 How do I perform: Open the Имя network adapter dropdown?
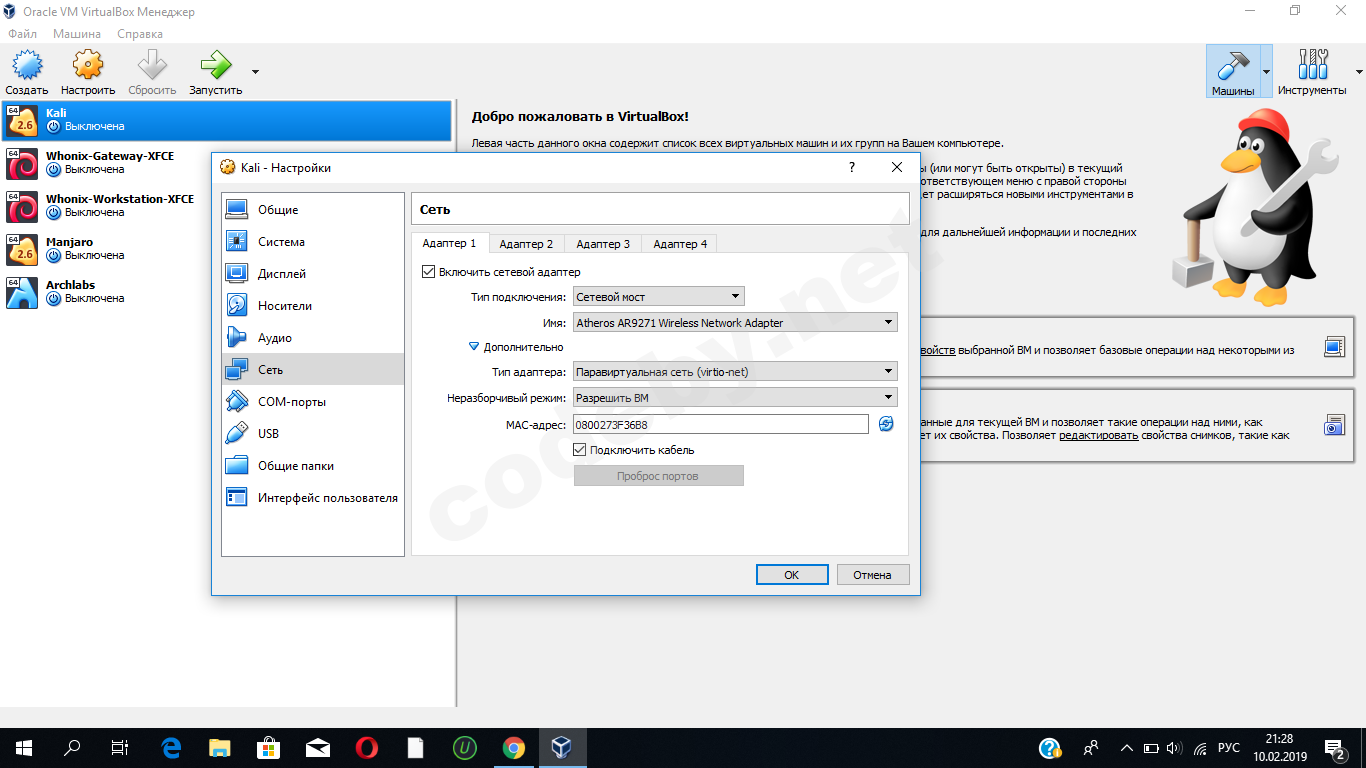(735, 323)
